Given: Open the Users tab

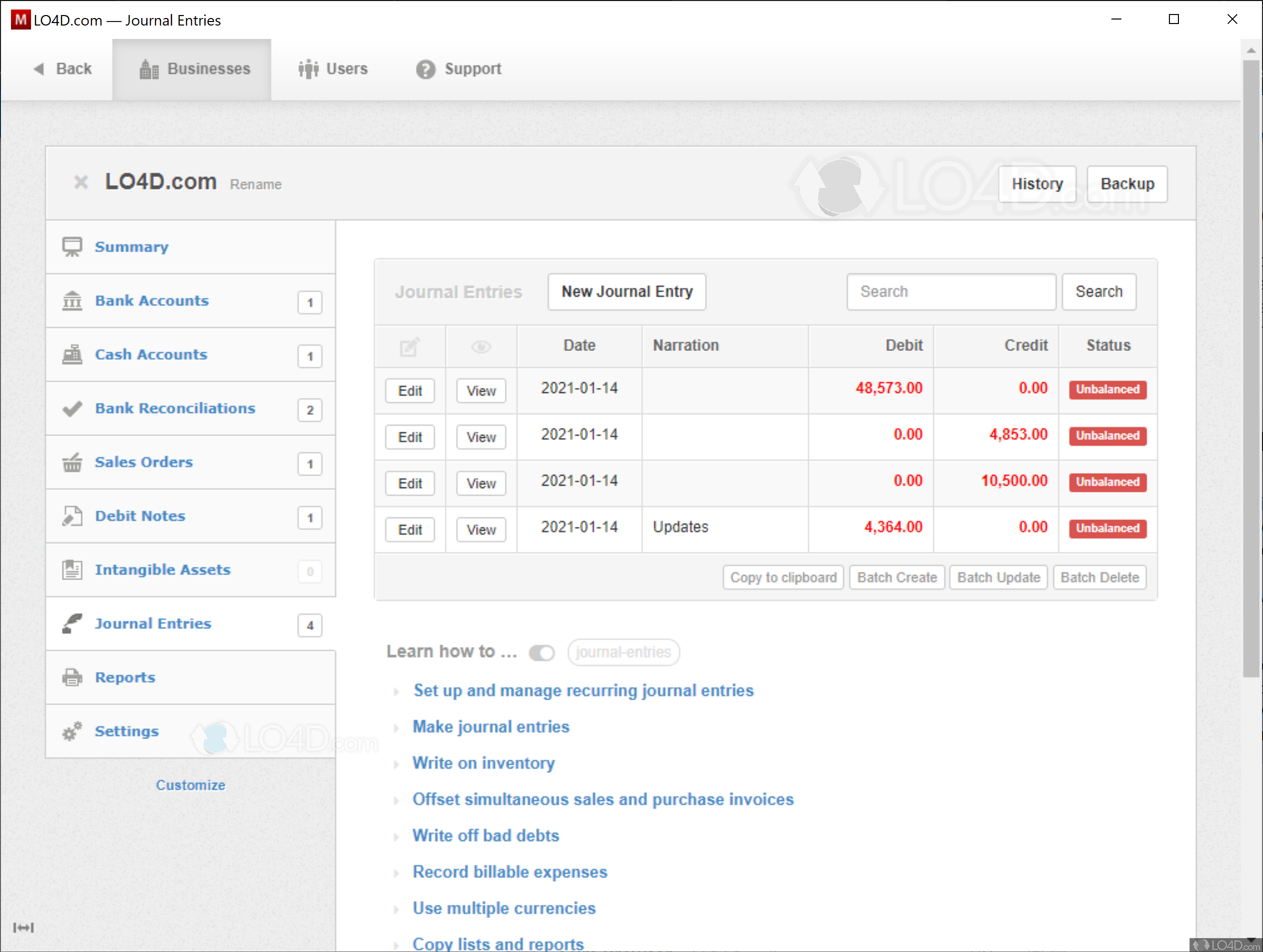Looking at the screenshot, I should tap(333, 69).
